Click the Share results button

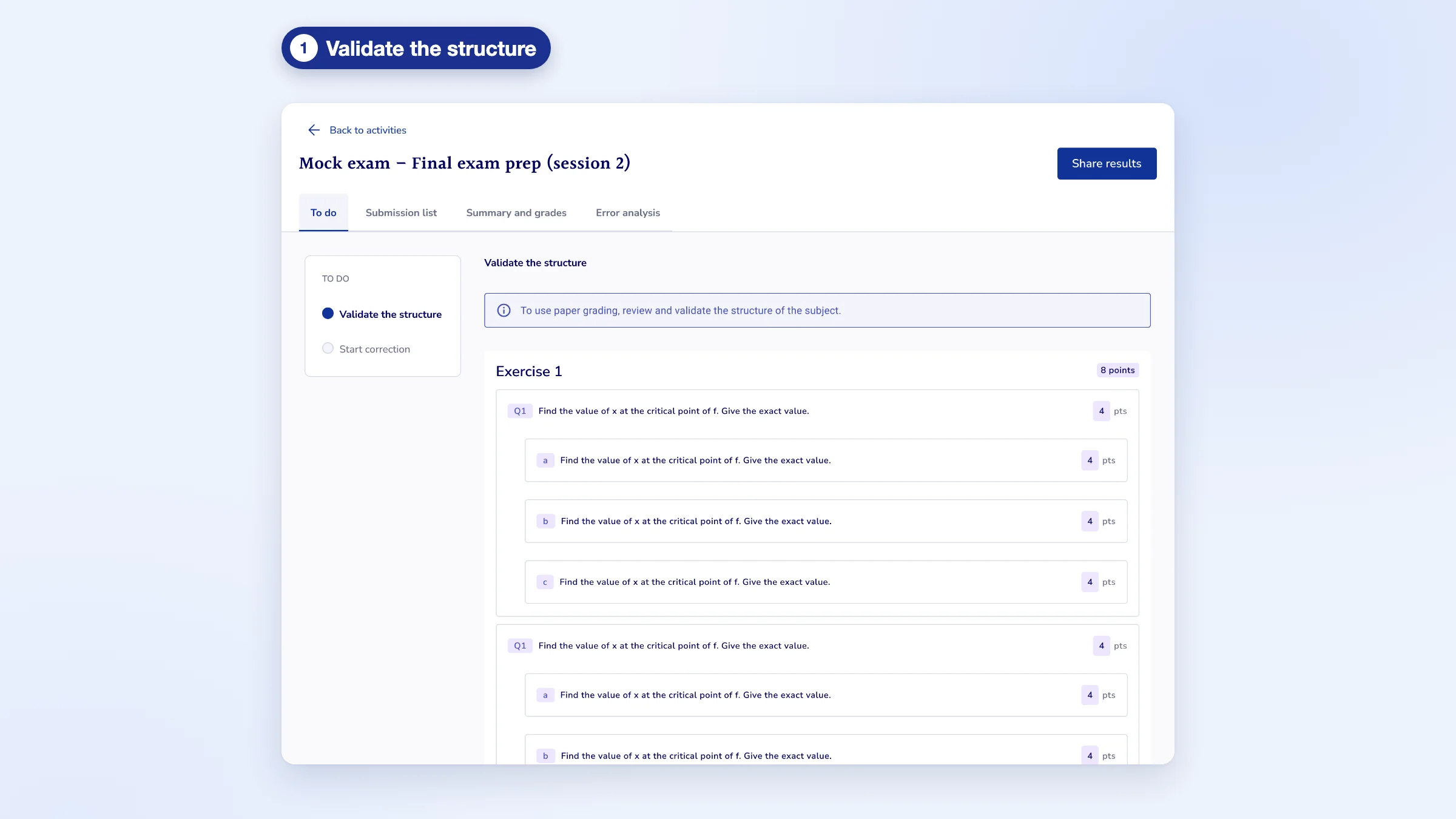click(x=1107, y=163)
